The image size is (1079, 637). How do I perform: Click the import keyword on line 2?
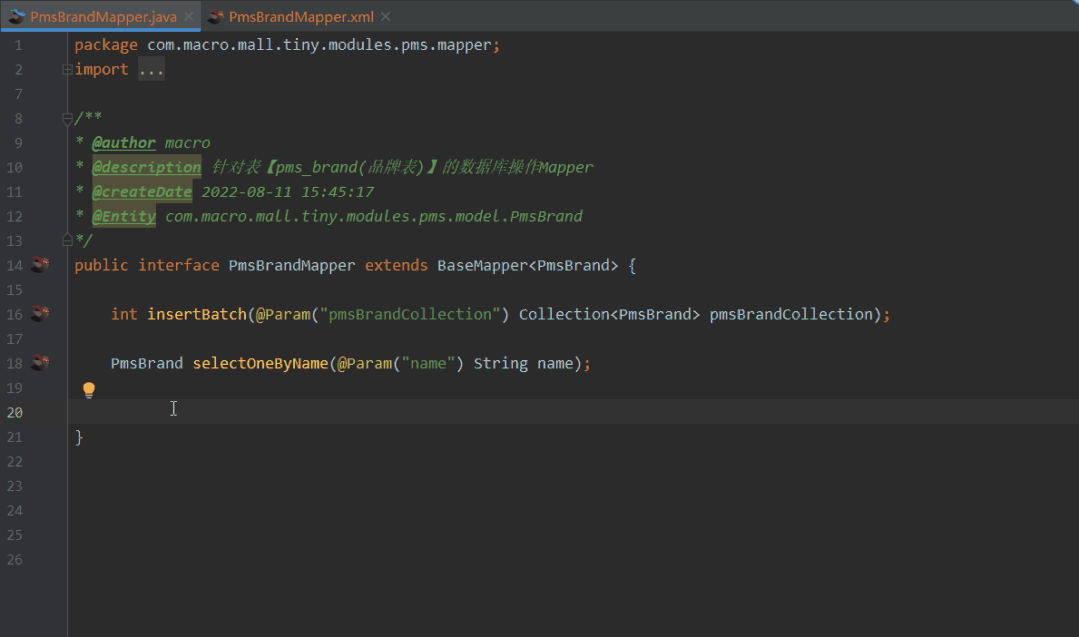[x=101, y=69]
